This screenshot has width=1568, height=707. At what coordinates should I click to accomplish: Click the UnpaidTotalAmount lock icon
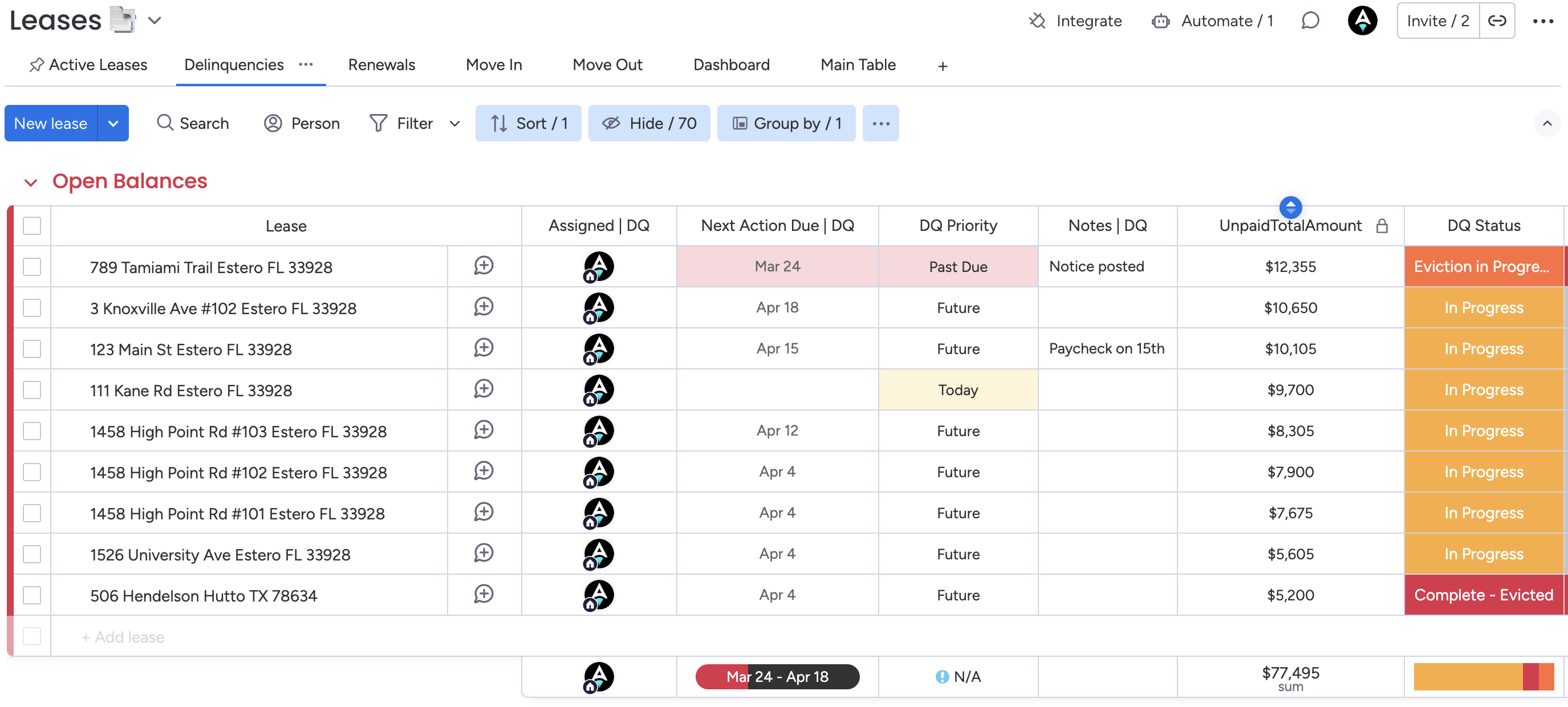click(x=1382, y=226)
